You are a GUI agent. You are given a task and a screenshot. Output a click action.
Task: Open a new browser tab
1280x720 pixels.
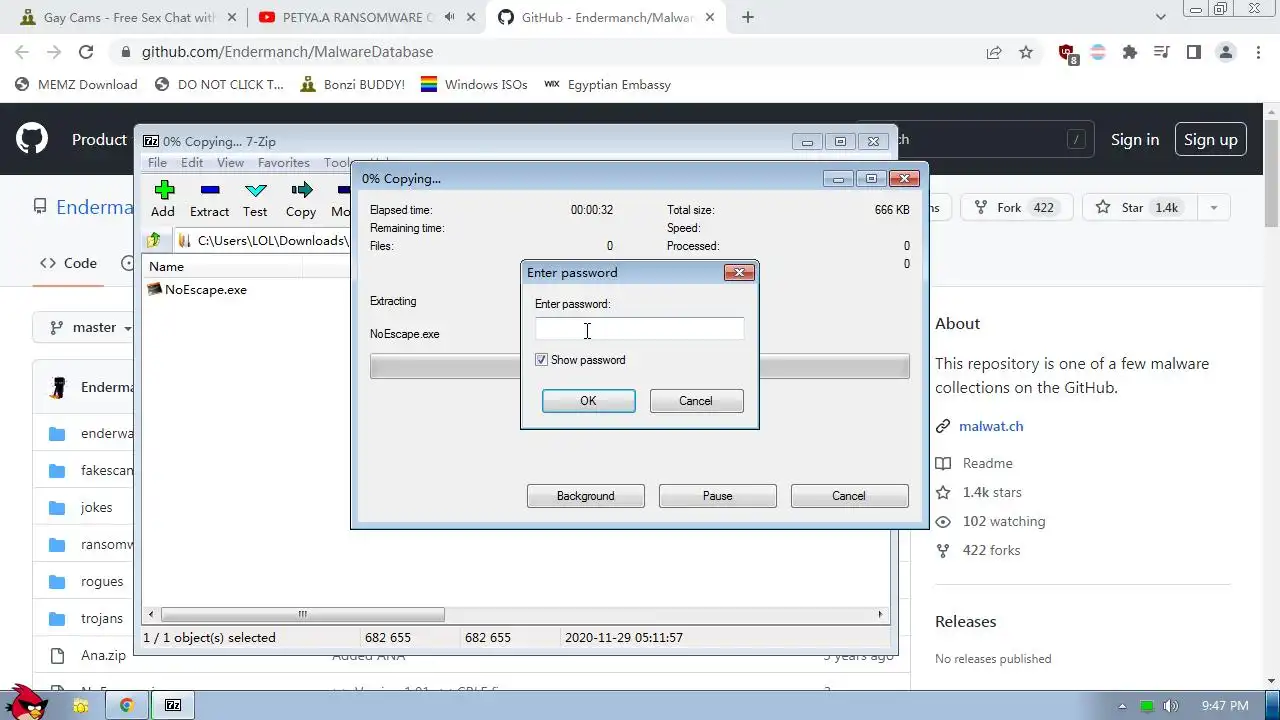[748, 17]
